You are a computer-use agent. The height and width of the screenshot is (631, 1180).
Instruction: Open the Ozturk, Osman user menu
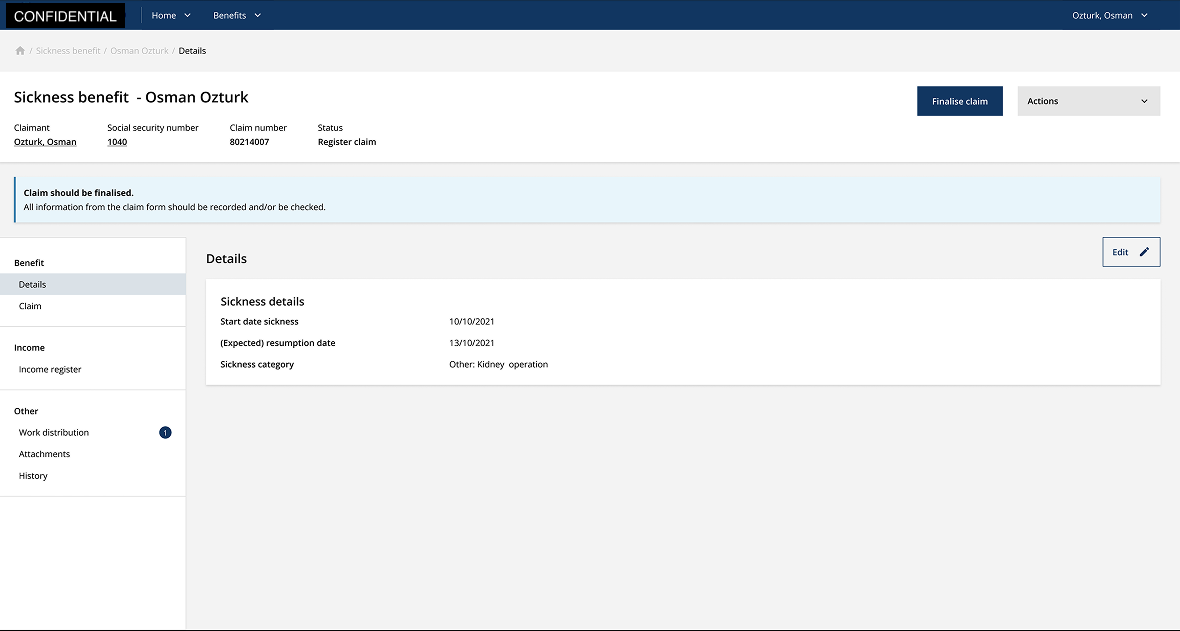tap(1110, 16)
